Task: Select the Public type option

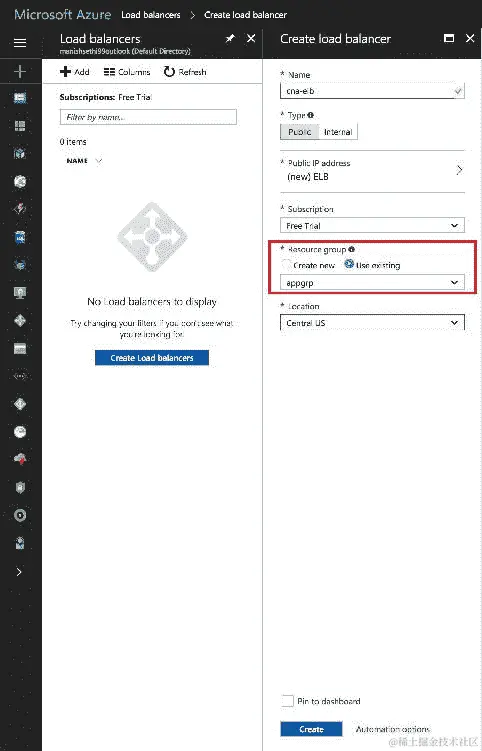Action: coord(299,132)
